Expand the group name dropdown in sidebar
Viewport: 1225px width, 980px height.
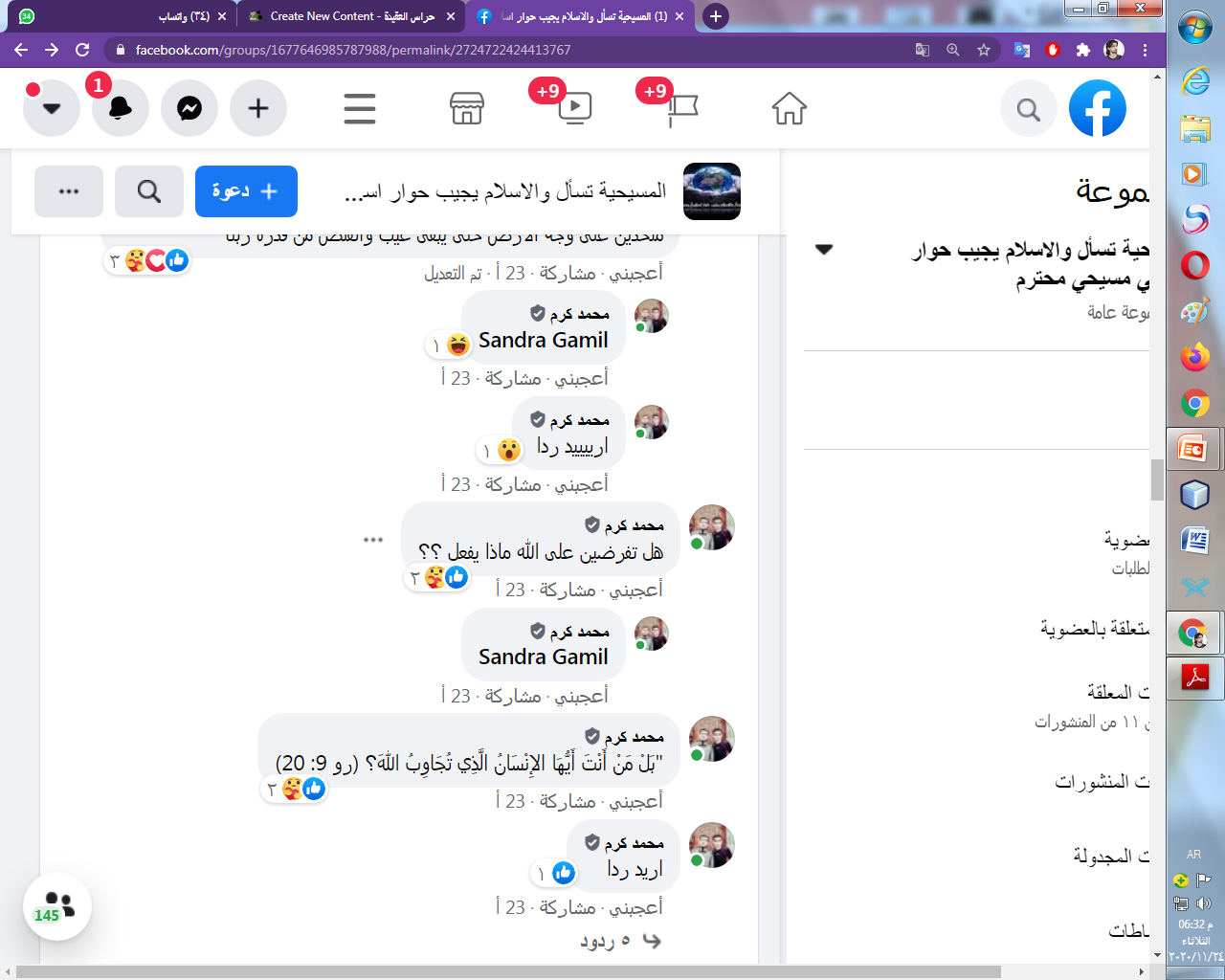[x=824, y=250]
